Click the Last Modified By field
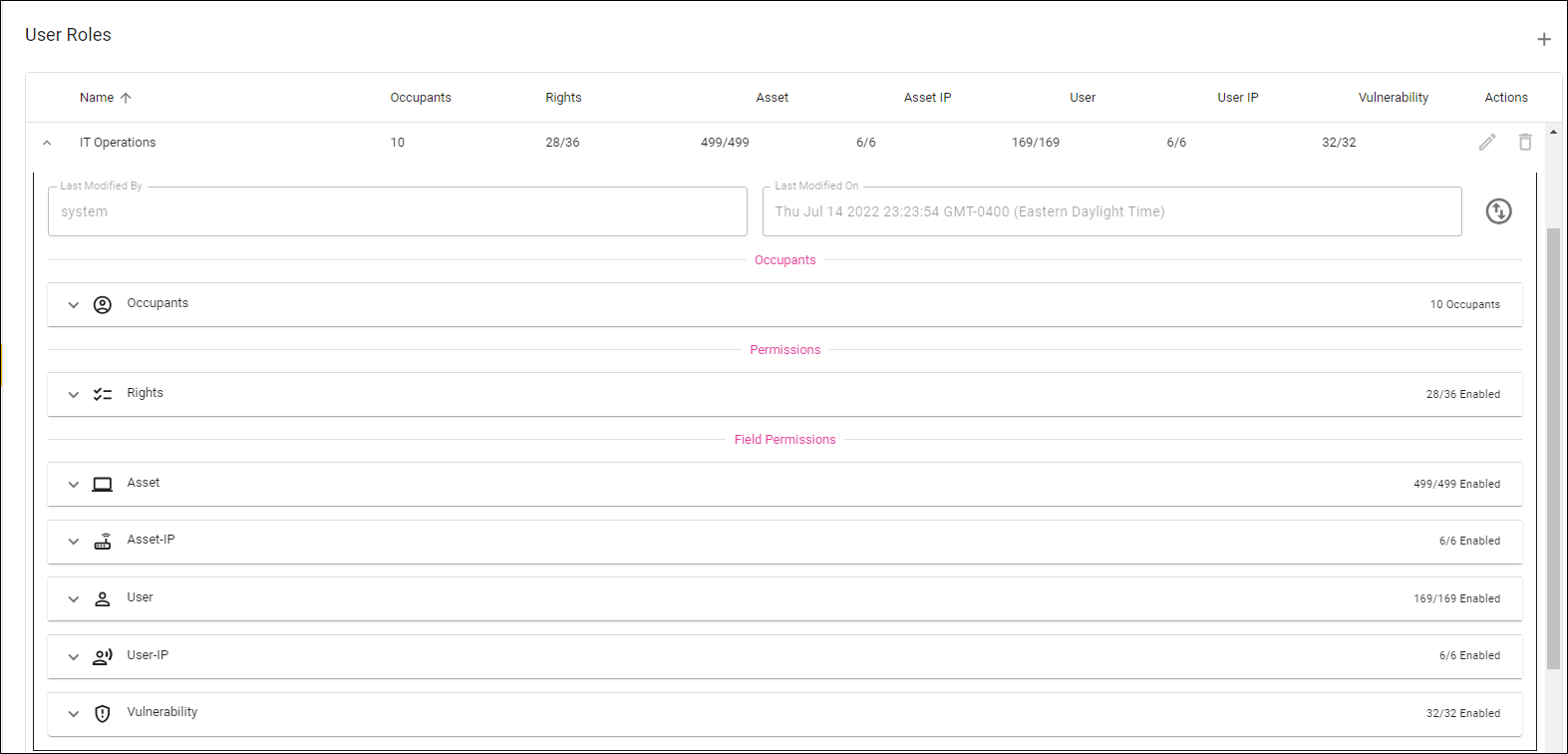1568x754 pixels. click(398, 211)
